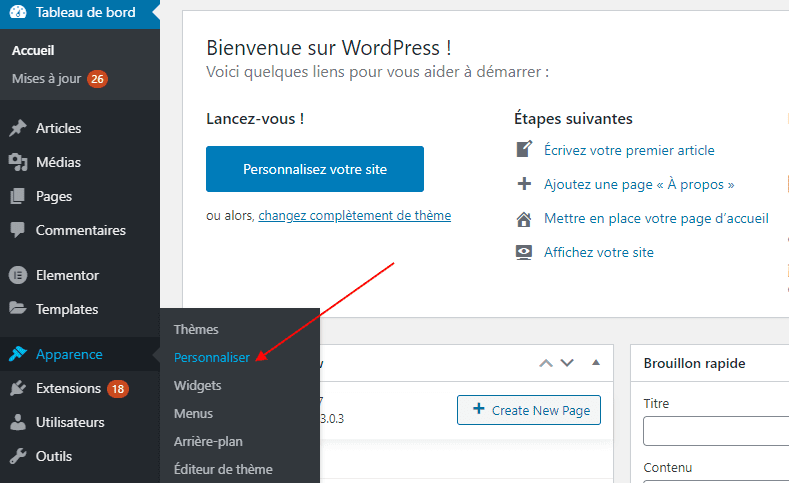
Task: Choose Widgets in the Apparence submenu
Action: point(198,385)
